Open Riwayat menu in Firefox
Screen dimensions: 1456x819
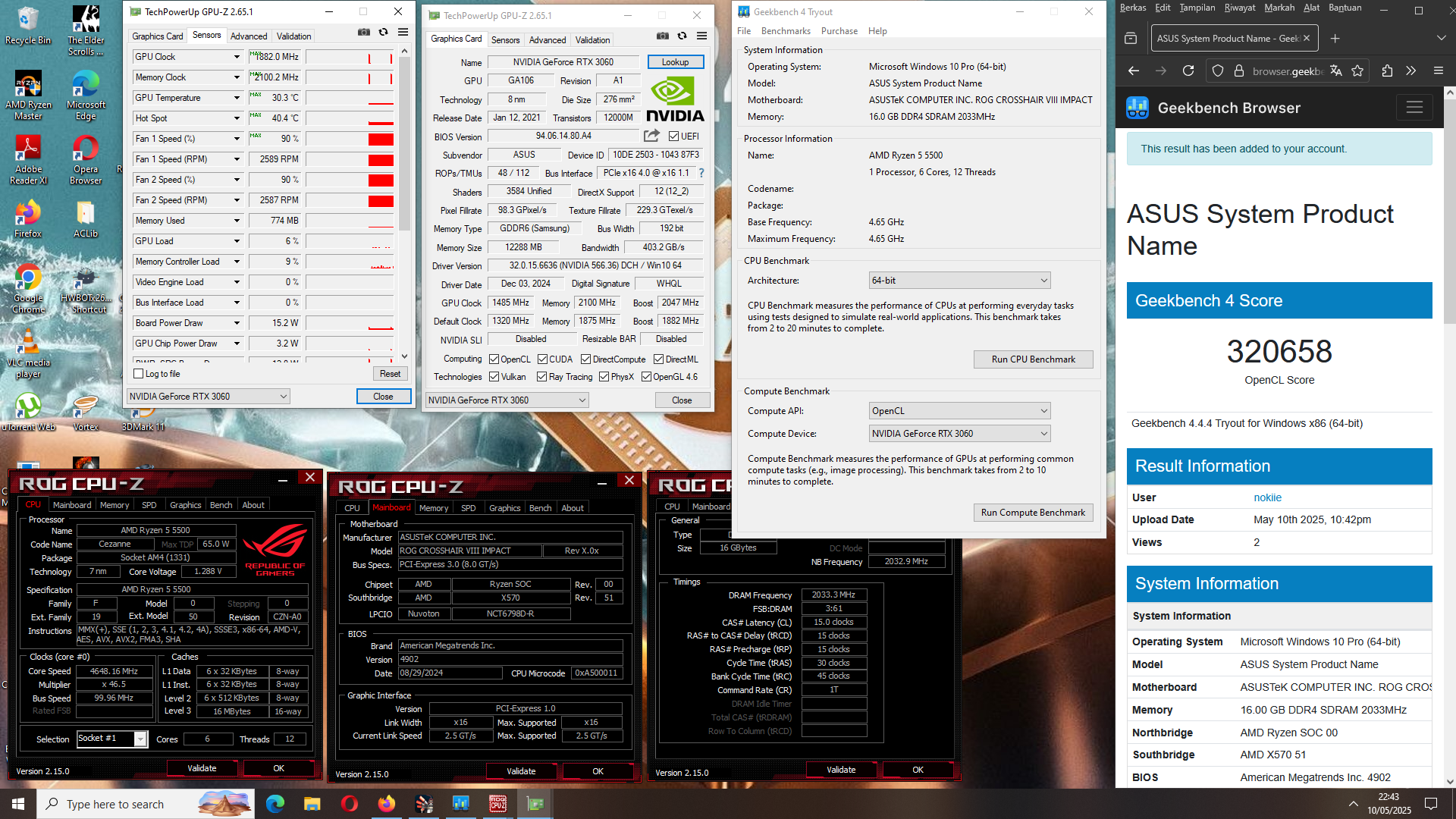coord(1239,8)
